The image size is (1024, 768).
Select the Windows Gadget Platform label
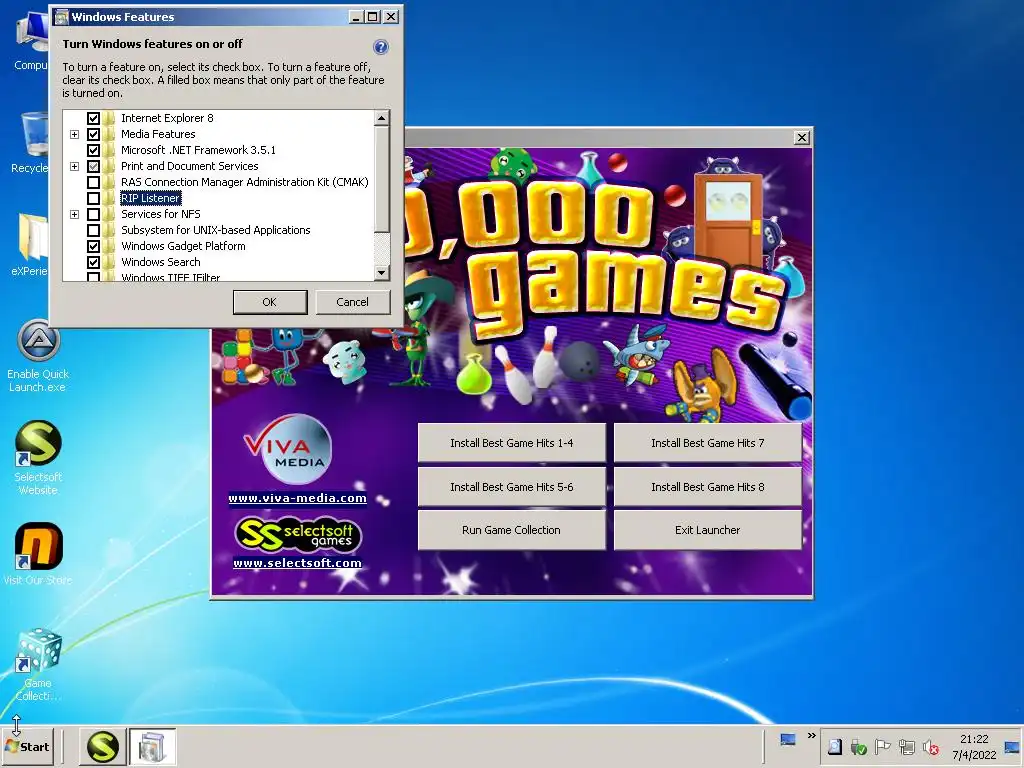pos(184,246)
